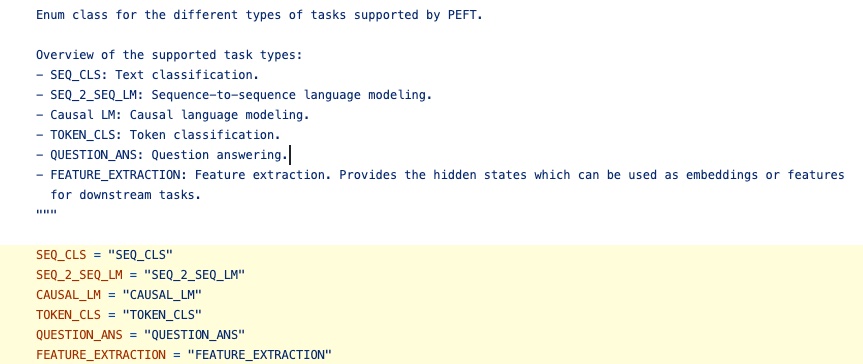The height and width of the screenshot is (364, 863).
Task: Click the "QUESTION_ANS" string literal
Action: point(194,334)
